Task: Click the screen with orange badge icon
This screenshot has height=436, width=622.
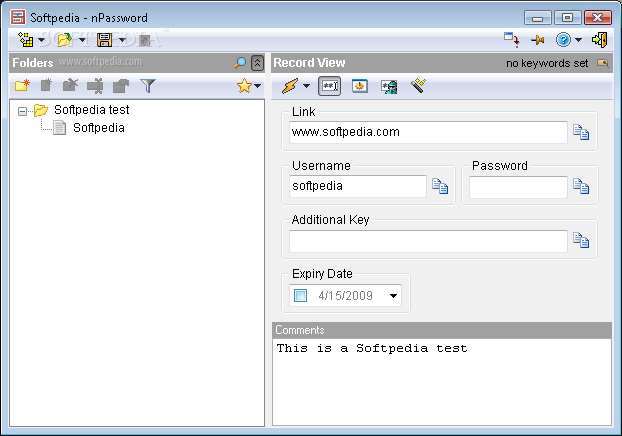Action: 360,86
